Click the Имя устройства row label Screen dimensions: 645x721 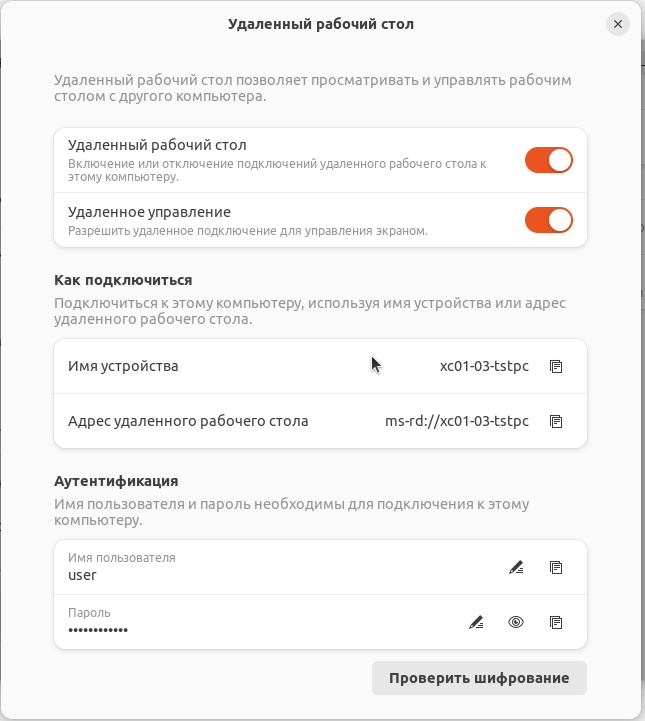tap(123, 366)
